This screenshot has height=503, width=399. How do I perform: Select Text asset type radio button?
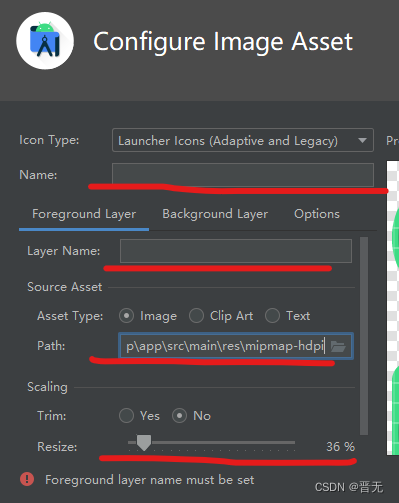272,316
